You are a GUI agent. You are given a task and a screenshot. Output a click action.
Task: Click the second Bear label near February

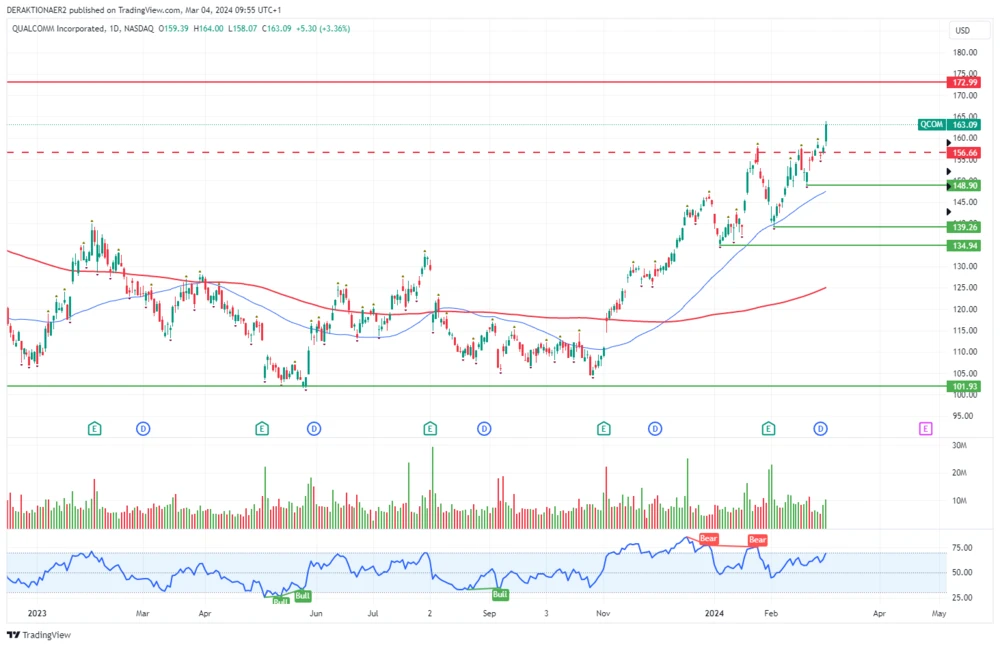click(757, 539)
